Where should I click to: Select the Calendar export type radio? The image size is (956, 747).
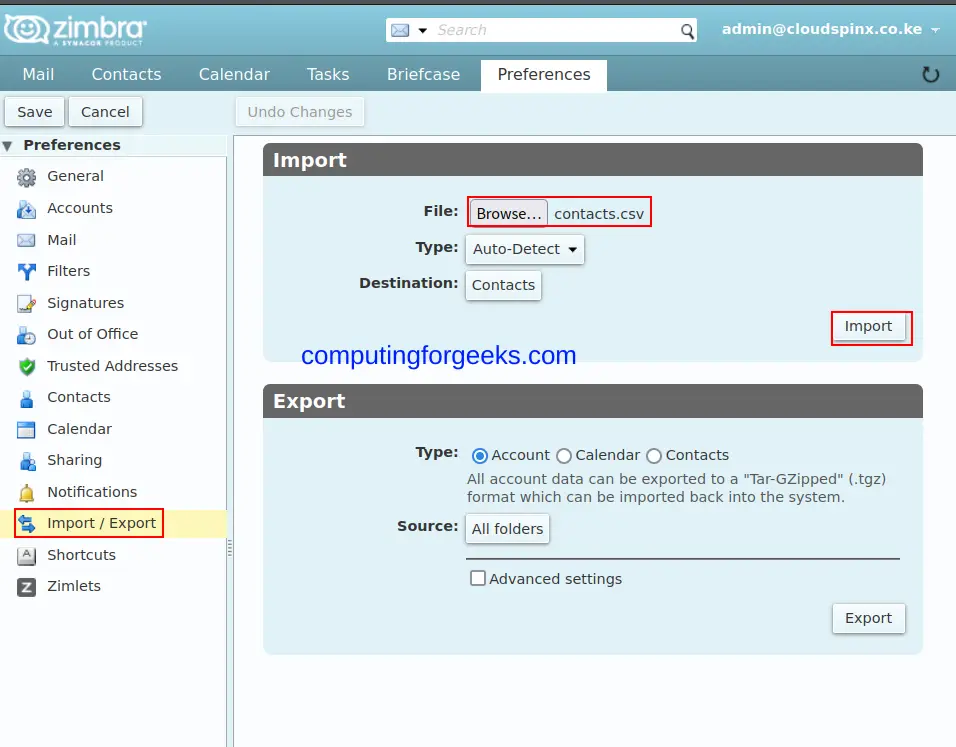pyautogui.click(x=564, y=456)
